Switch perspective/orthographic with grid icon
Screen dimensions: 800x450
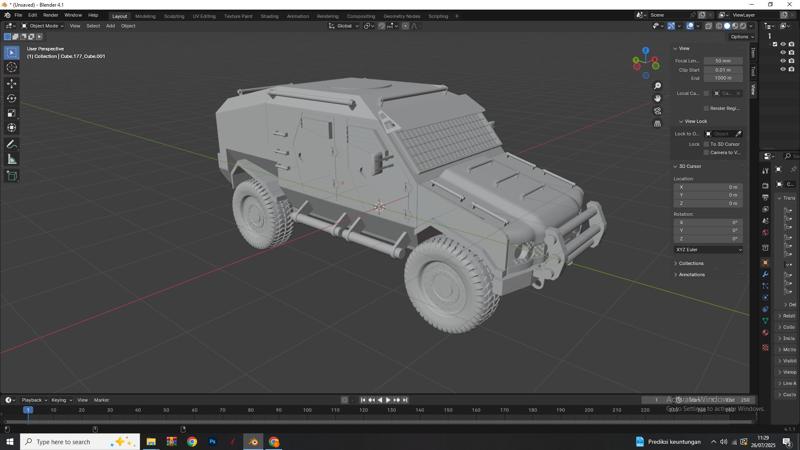pos(658,123)
